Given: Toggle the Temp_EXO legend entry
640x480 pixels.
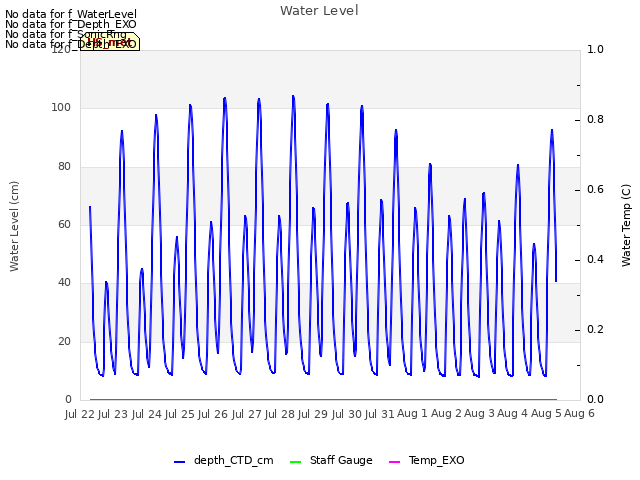Looking at the screenshot, I should (427, 460).
